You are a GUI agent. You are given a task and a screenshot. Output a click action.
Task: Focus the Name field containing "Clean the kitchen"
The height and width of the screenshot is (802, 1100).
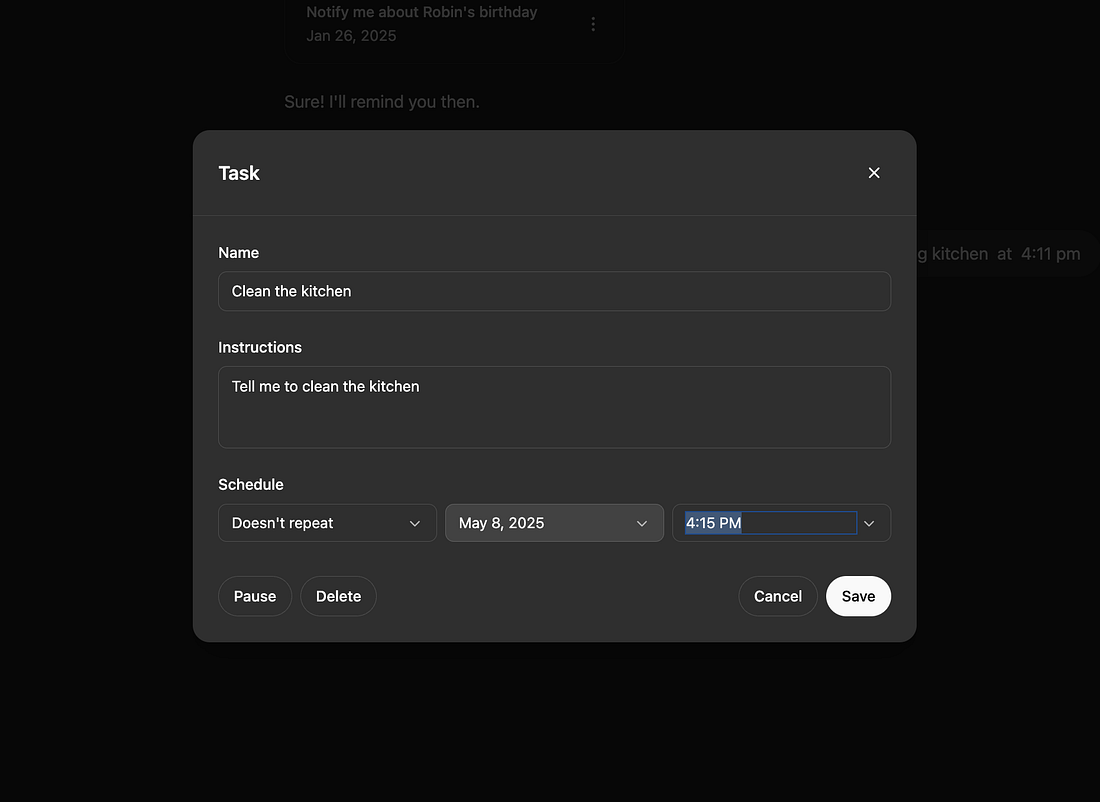[x=554, y=291]
